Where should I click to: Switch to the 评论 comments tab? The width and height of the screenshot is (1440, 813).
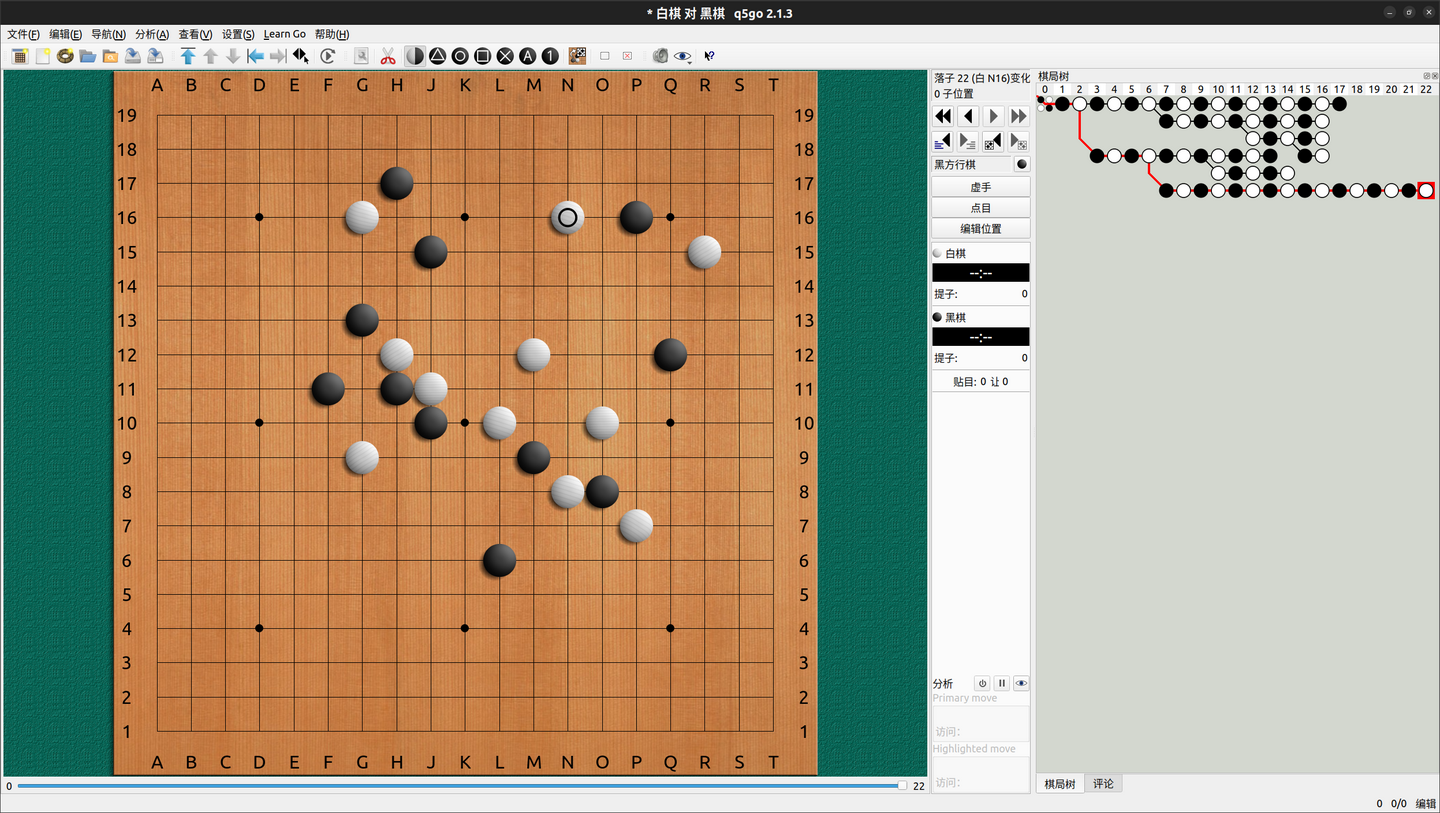(x=1103, y=784)
